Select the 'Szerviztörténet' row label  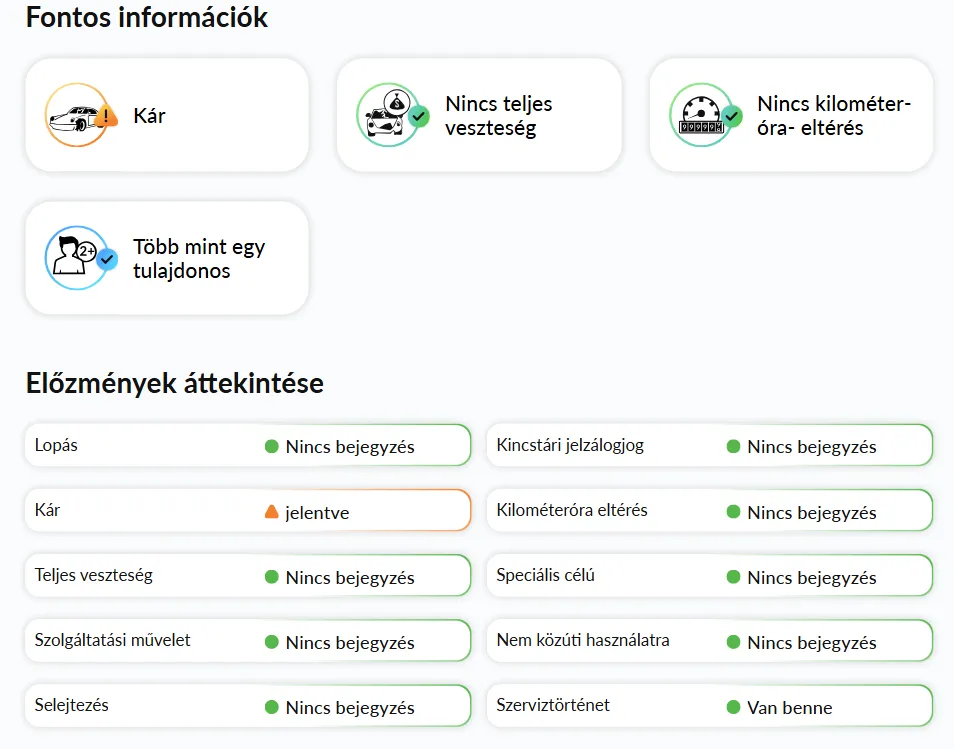(x=553, y=705)
